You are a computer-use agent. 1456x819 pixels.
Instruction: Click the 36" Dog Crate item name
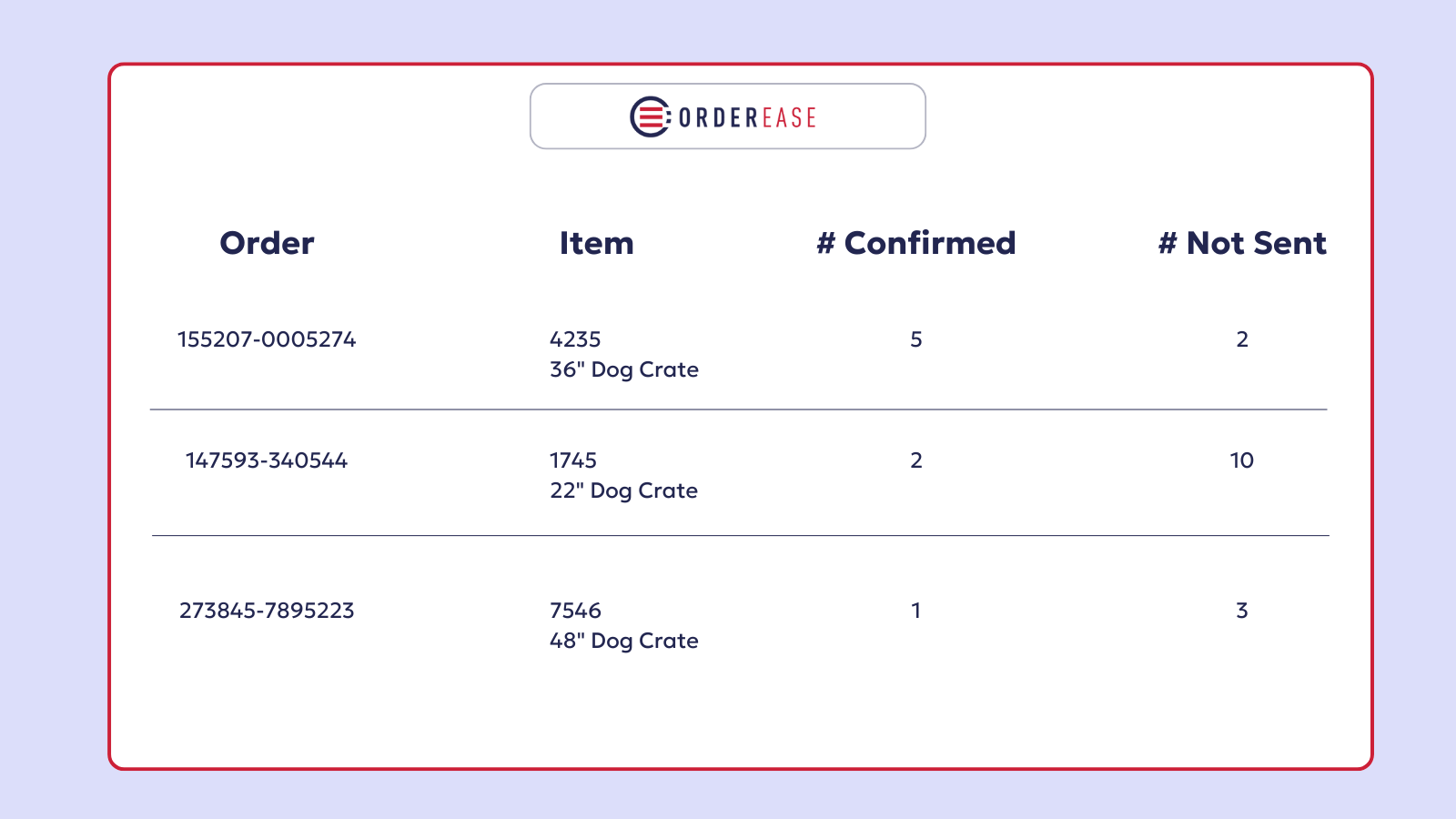click(624, 369)
